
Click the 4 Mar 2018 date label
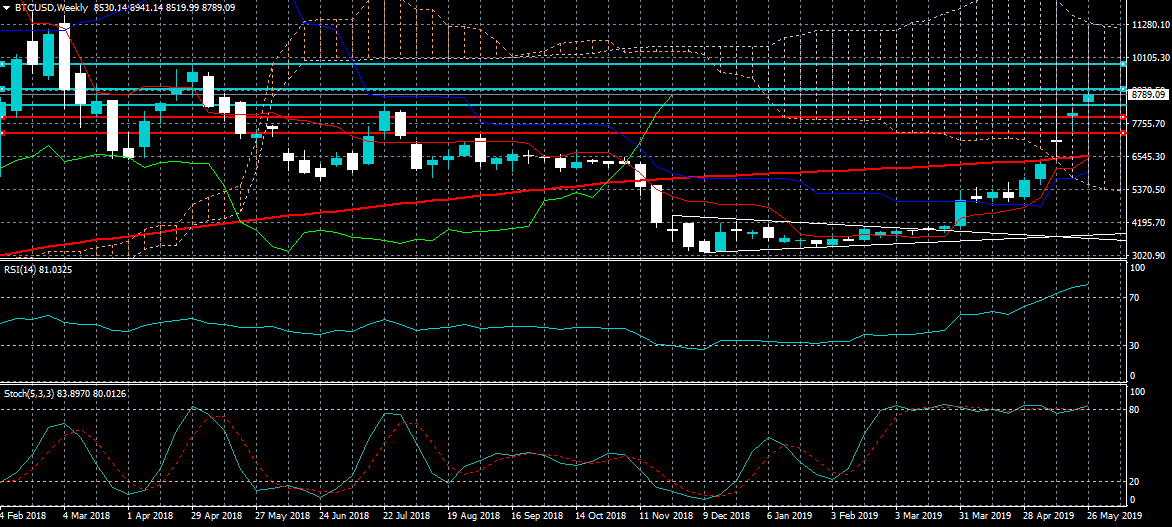88,516
